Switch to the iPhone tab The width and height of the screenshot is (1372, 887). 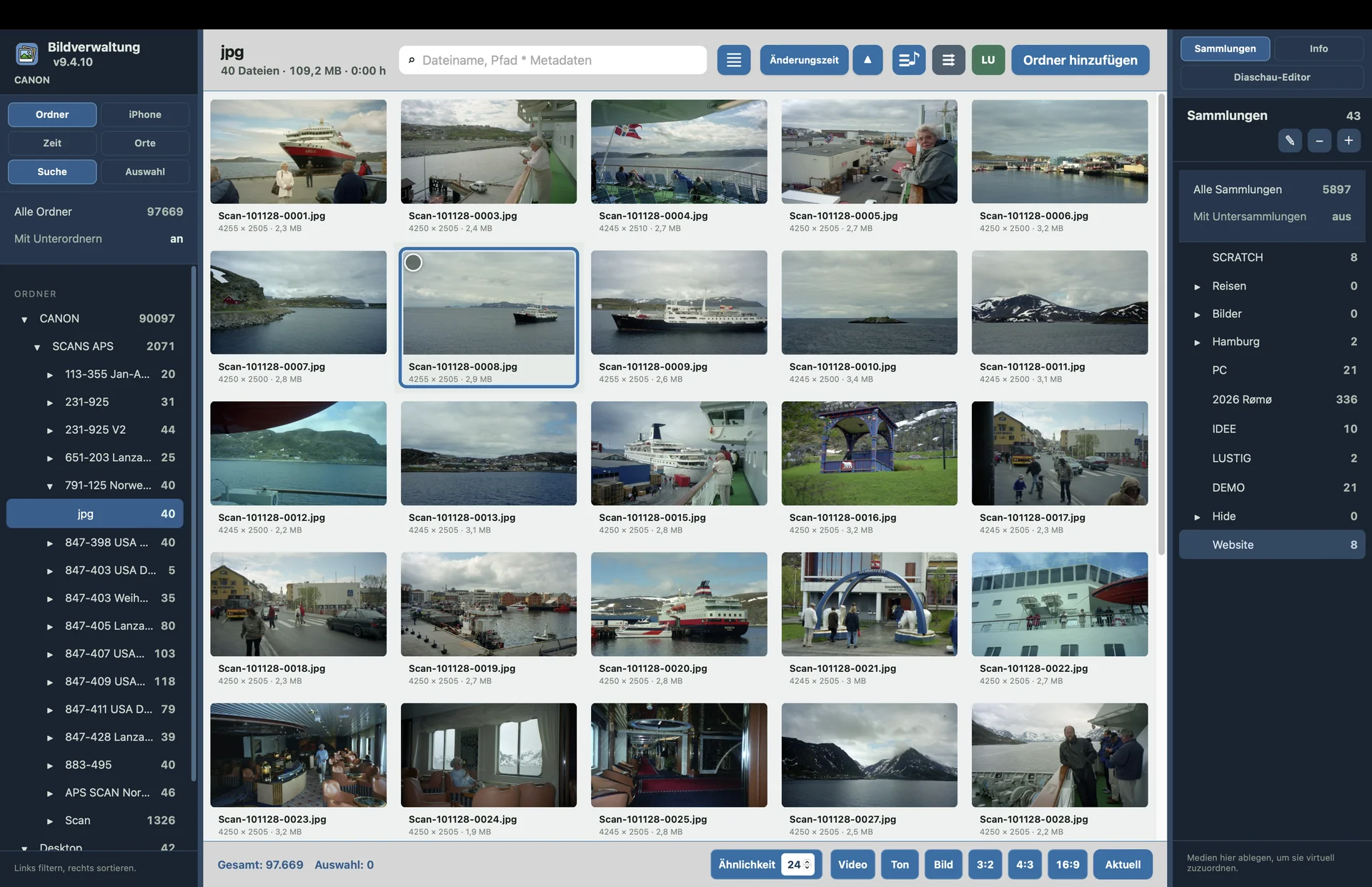(x=145, y=114)
